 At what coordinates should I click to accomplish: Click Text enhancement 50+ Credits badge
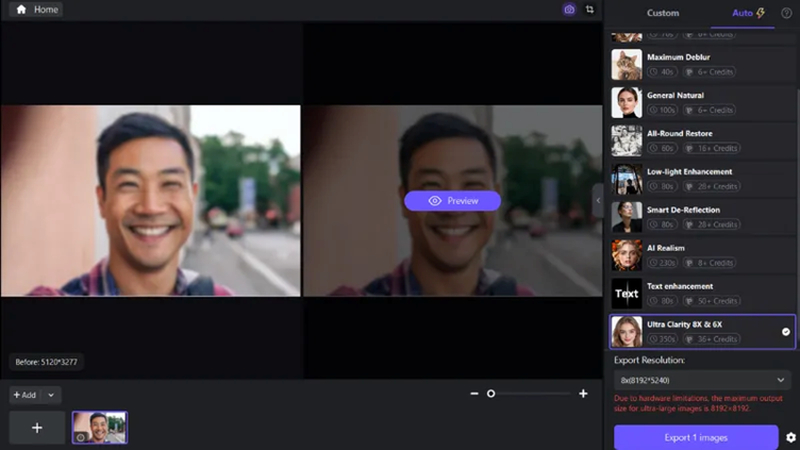(x=712, y=301)
